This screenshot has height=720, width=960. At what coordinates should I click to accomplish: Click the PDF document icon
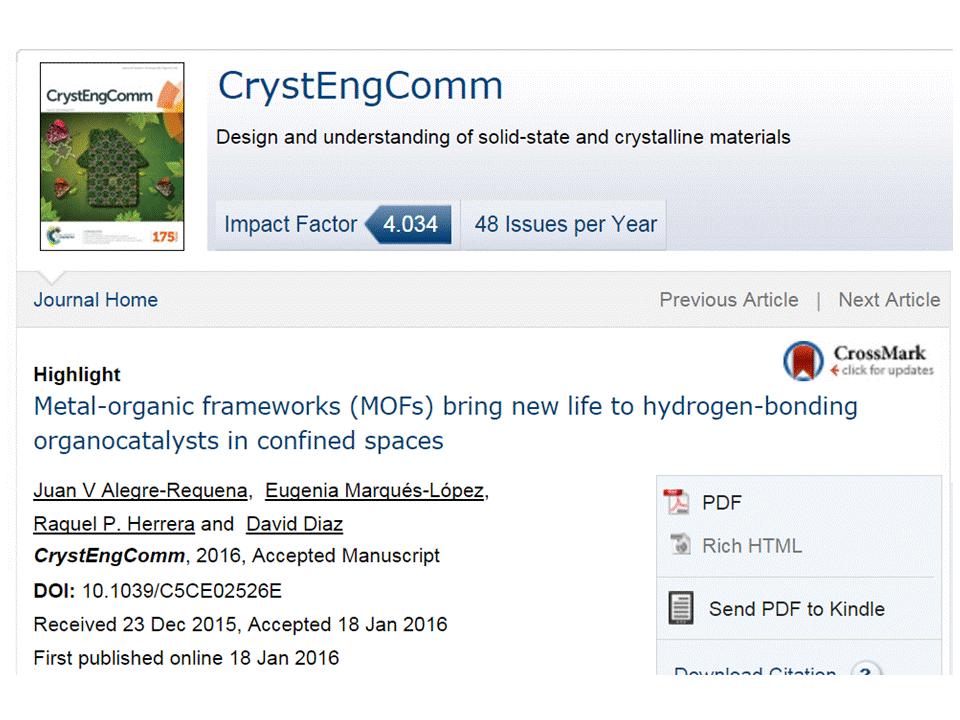[x=678, y=502]
